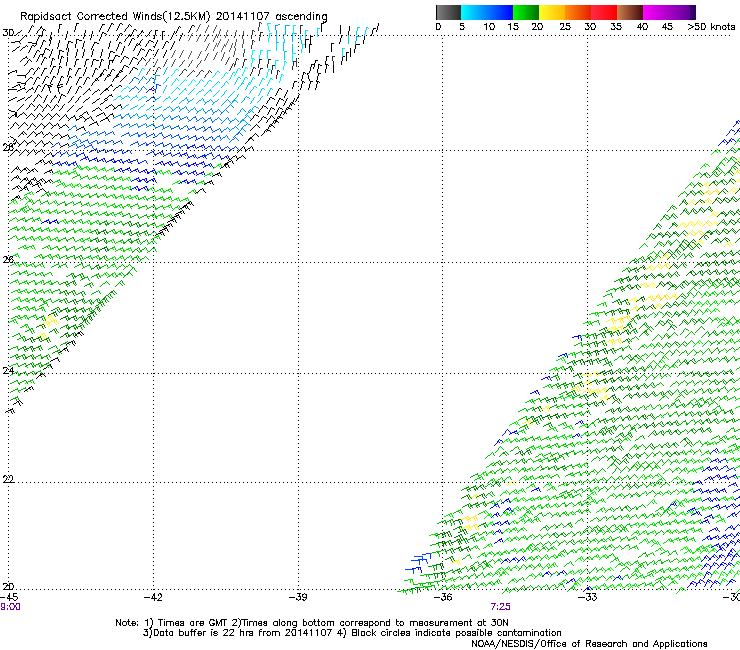The width and height of the screenshot is (740, 650).
Task: Click the brown 35-40 knots legend segment
Action: (x=630, y=12)
